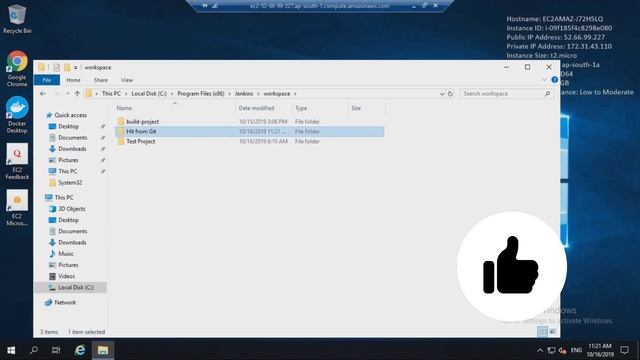Go to the Jenkins breadcrumb
The width and height of the screenshot is (640, 360).
(244, 93)
